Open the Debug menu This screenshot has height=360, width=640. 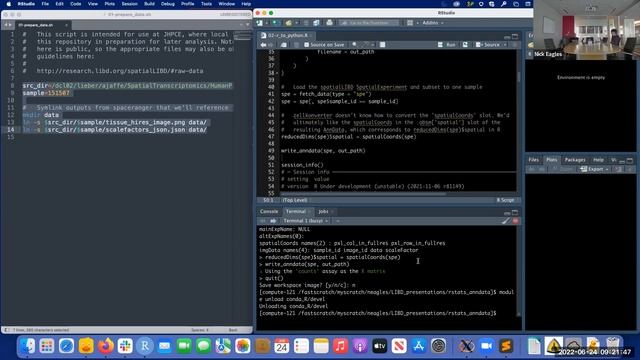167,4
